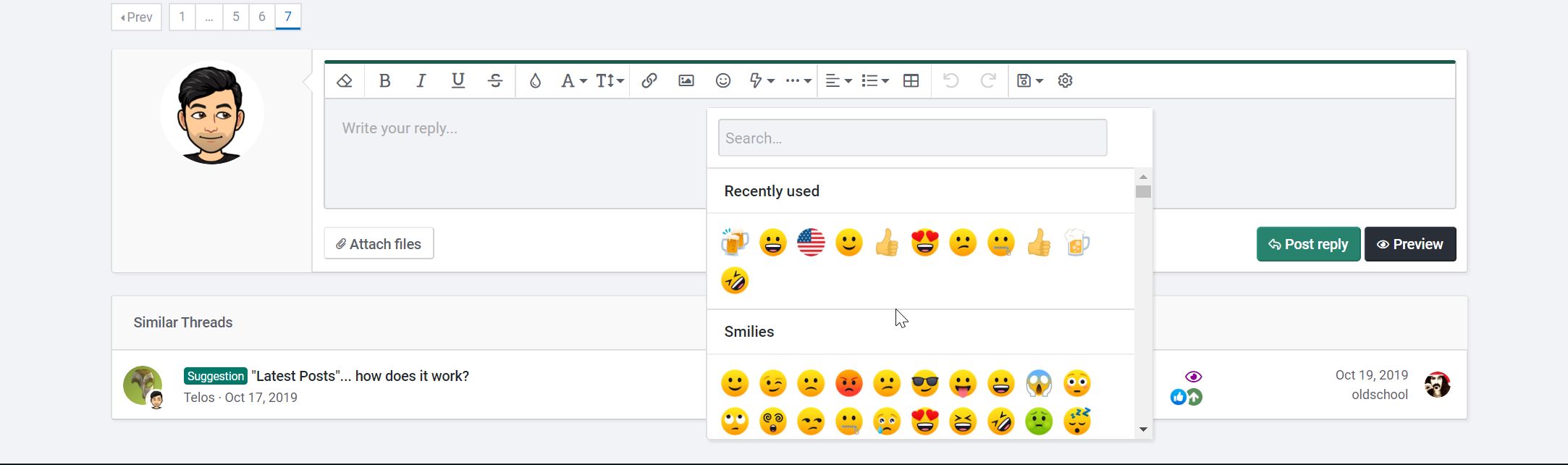Viewport: 1568px width, 465px height.
Task: Go to page 1
Action: [x=182, y=17]
